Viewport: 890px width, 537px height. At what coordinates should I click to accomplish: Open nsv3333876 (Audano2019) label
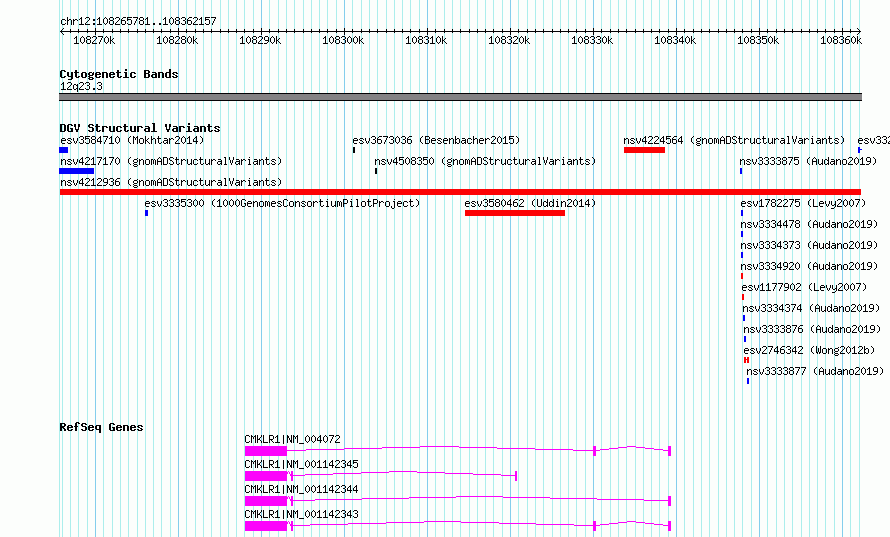coord(812,329)
